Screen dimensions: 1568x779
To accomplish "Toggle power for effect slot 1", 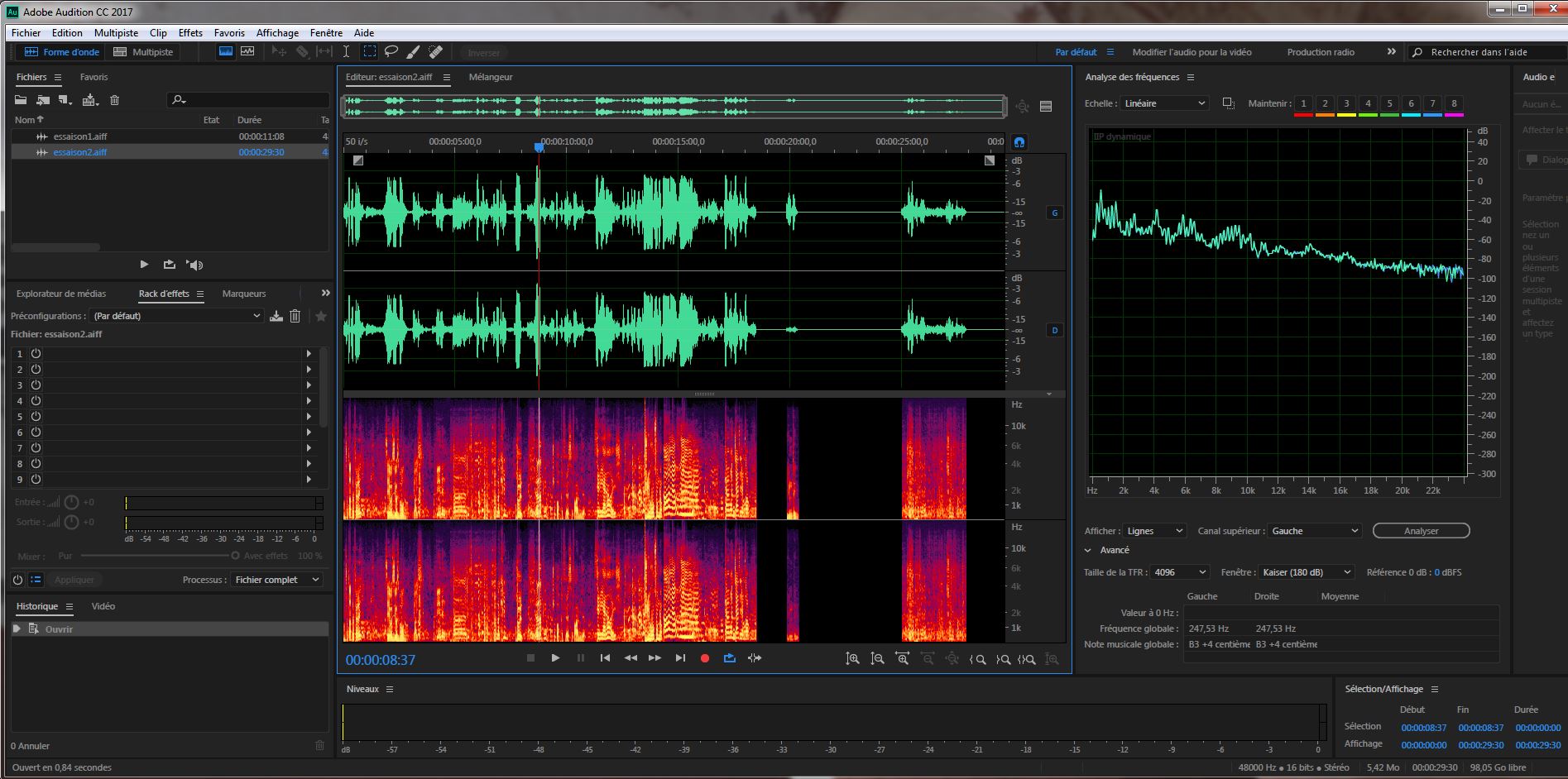I will (36, 353).
